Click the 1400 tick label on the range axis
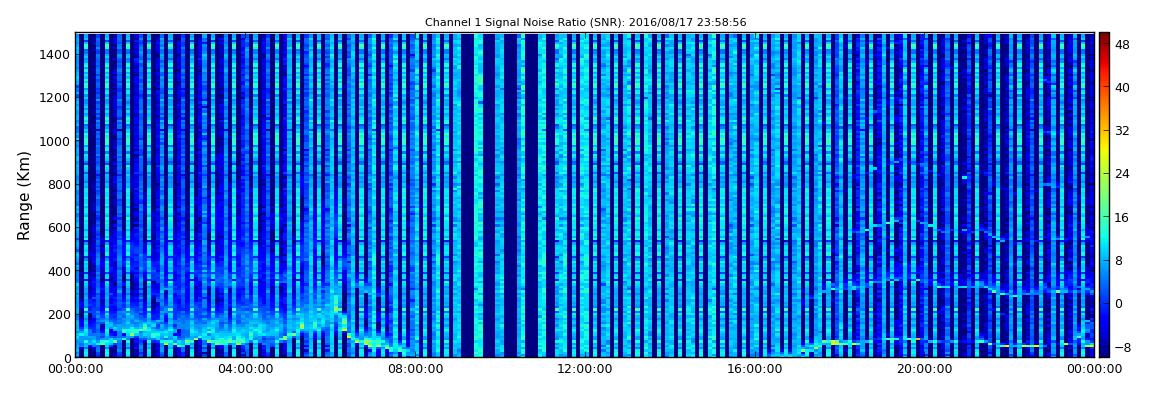 tap(55, 54)
